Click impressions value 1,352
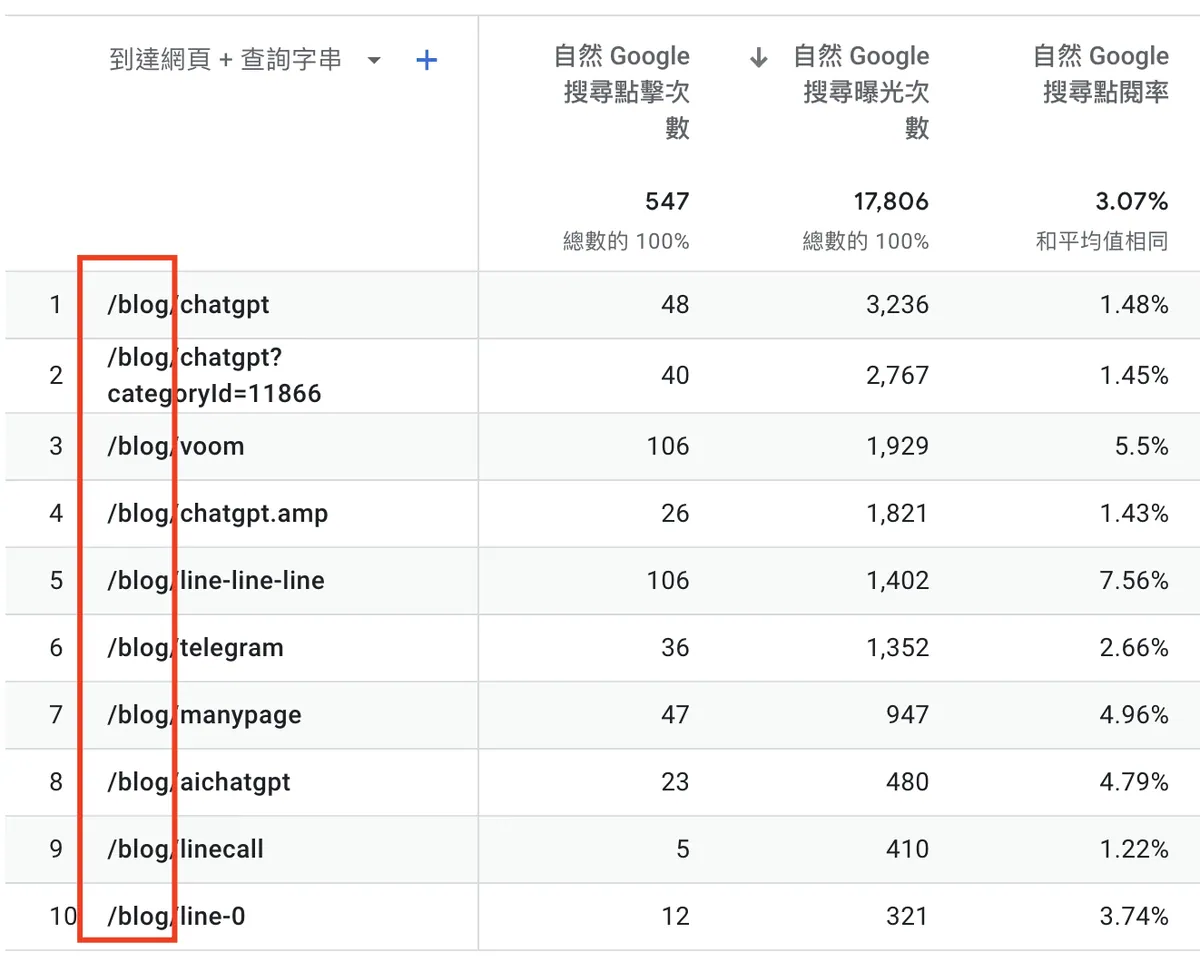This screenshot has width=1200, height=962. (898, 648)
